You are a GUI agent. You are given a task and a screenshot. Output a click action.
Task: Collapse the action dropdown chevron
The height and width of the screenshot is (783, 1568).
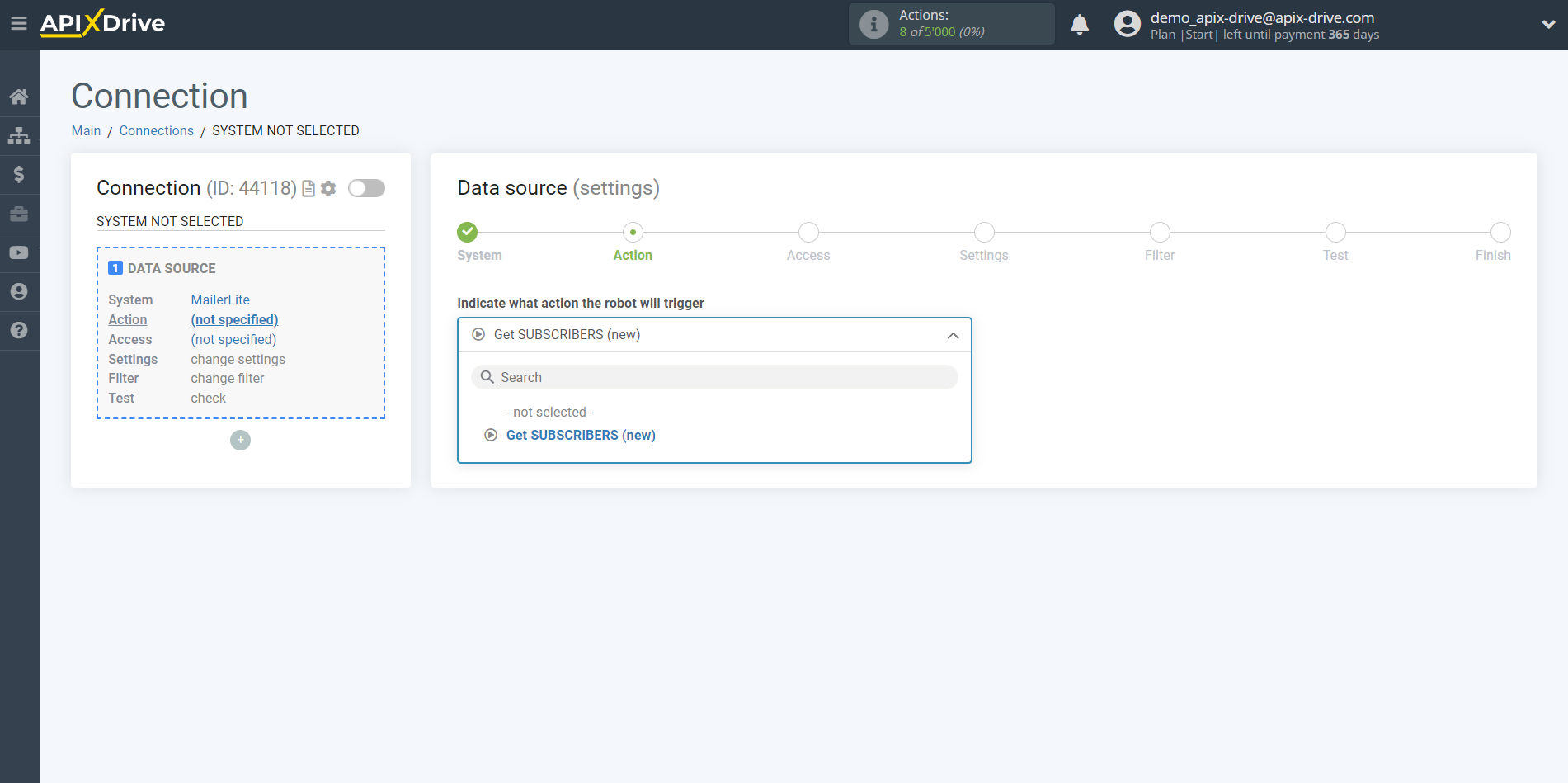pyautogui.click(x=953, y=335)
